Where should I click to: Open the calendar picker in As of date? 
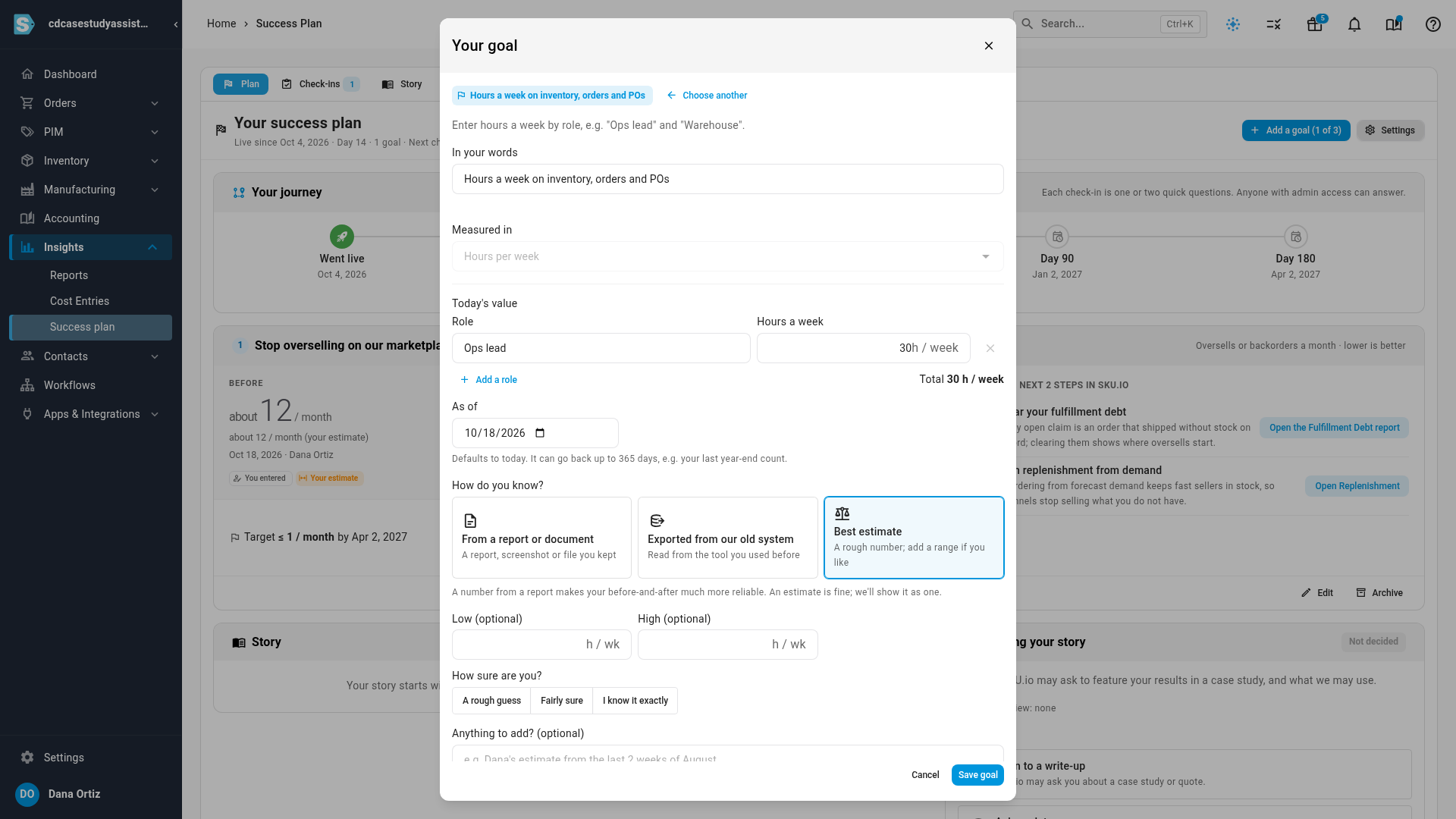click(x=540, y=433)
